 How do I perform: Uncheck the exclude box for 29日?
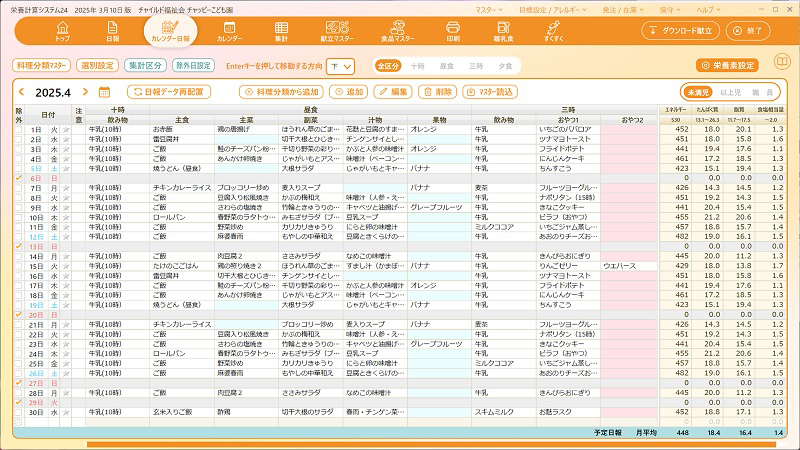pyautogui.click(x=19, y=403)
